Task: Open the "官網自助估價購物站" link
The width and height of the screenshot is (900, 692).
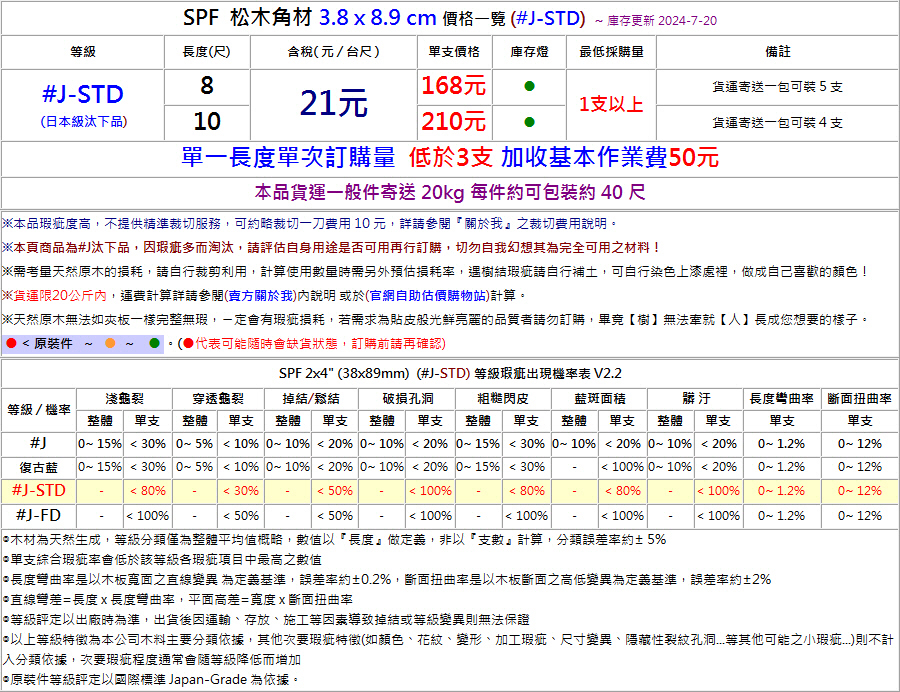Action: pos(428,296)
